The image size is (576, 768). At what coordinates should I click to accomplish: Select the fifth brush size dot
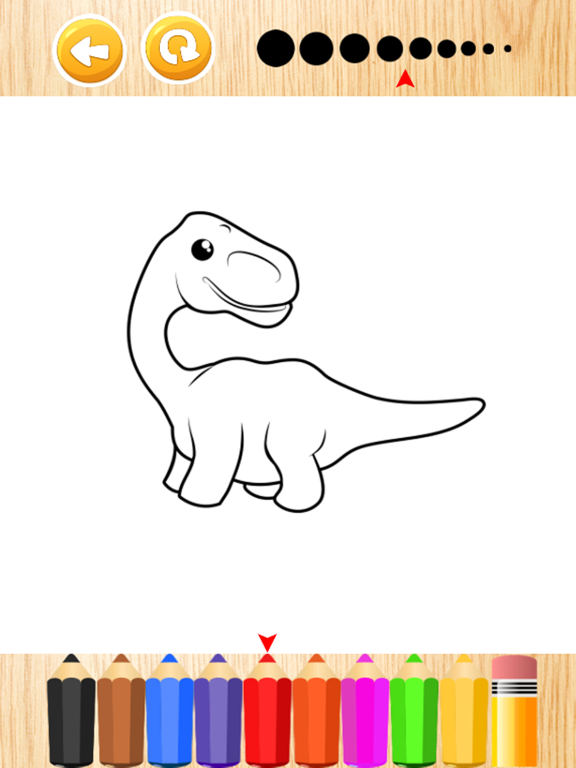tap(421, 48)
